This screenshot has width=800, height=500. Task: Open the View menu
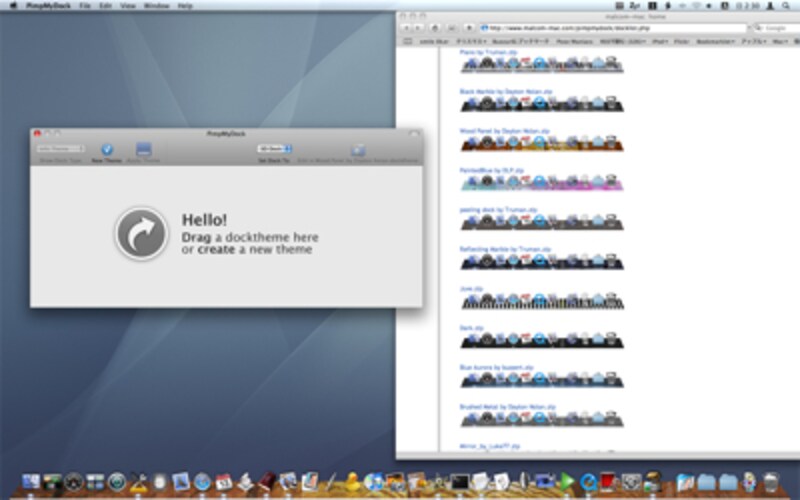tap(128, 6)
